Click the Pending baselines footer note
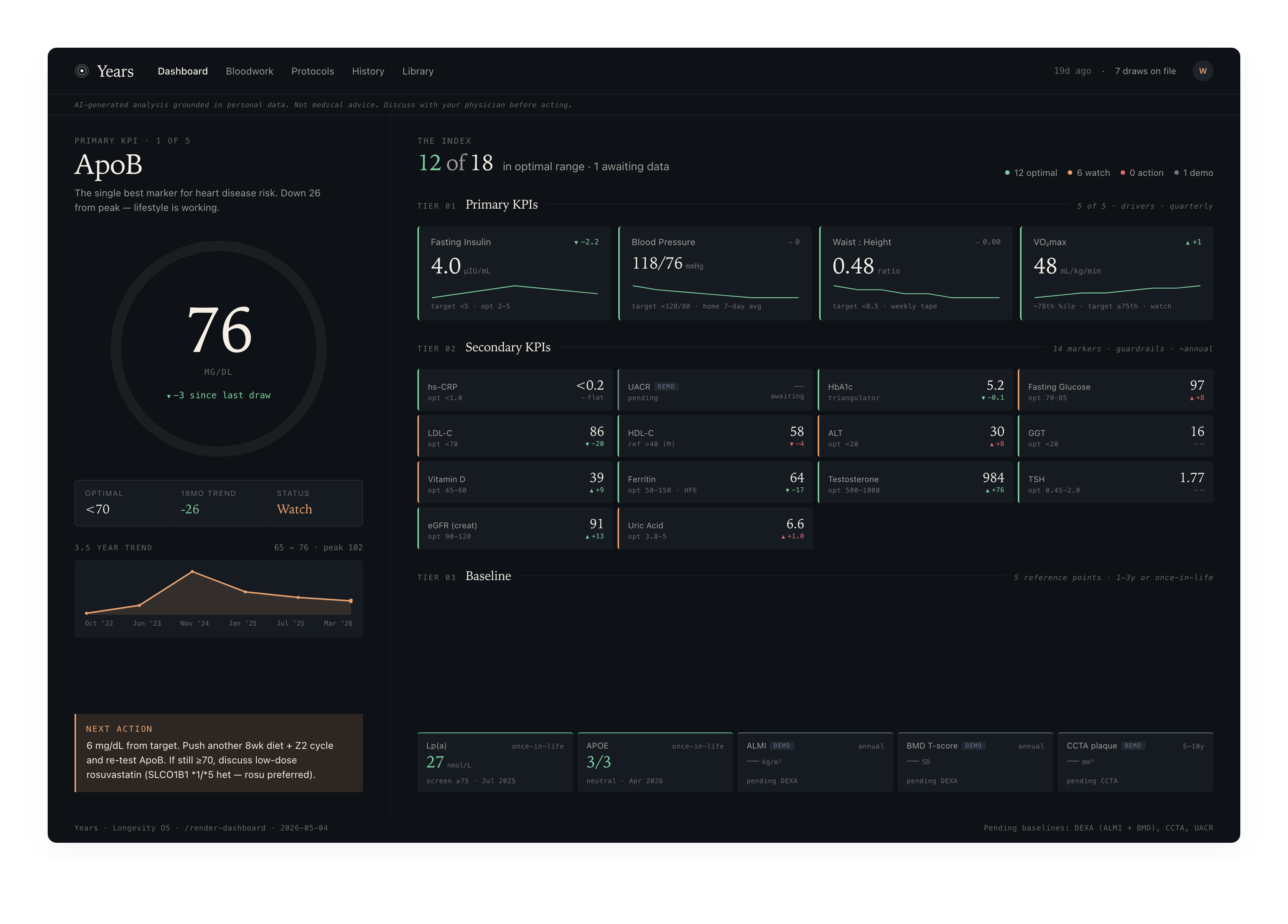The image size is (1288, 924). click(x=1098, y=828)
